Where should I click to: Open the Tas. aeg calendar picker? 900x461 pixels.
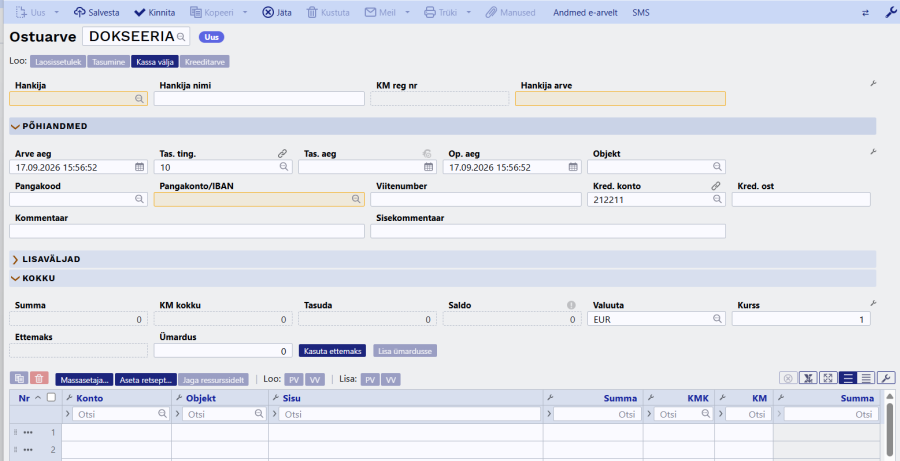(428, 167)
